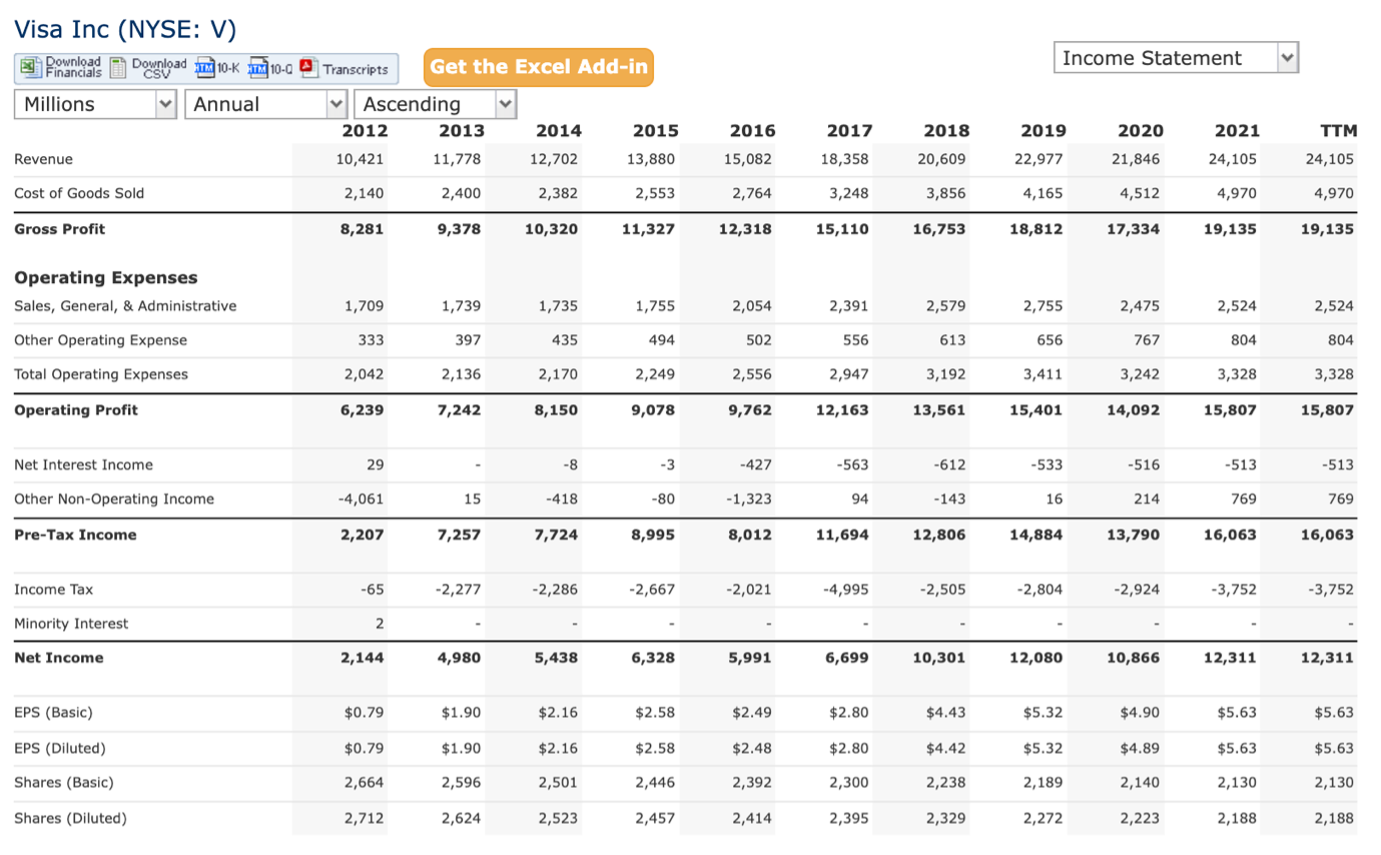Select the 2012 column header
The width and height of the screenshot is (1381, 855).
[x=365, y=130]
